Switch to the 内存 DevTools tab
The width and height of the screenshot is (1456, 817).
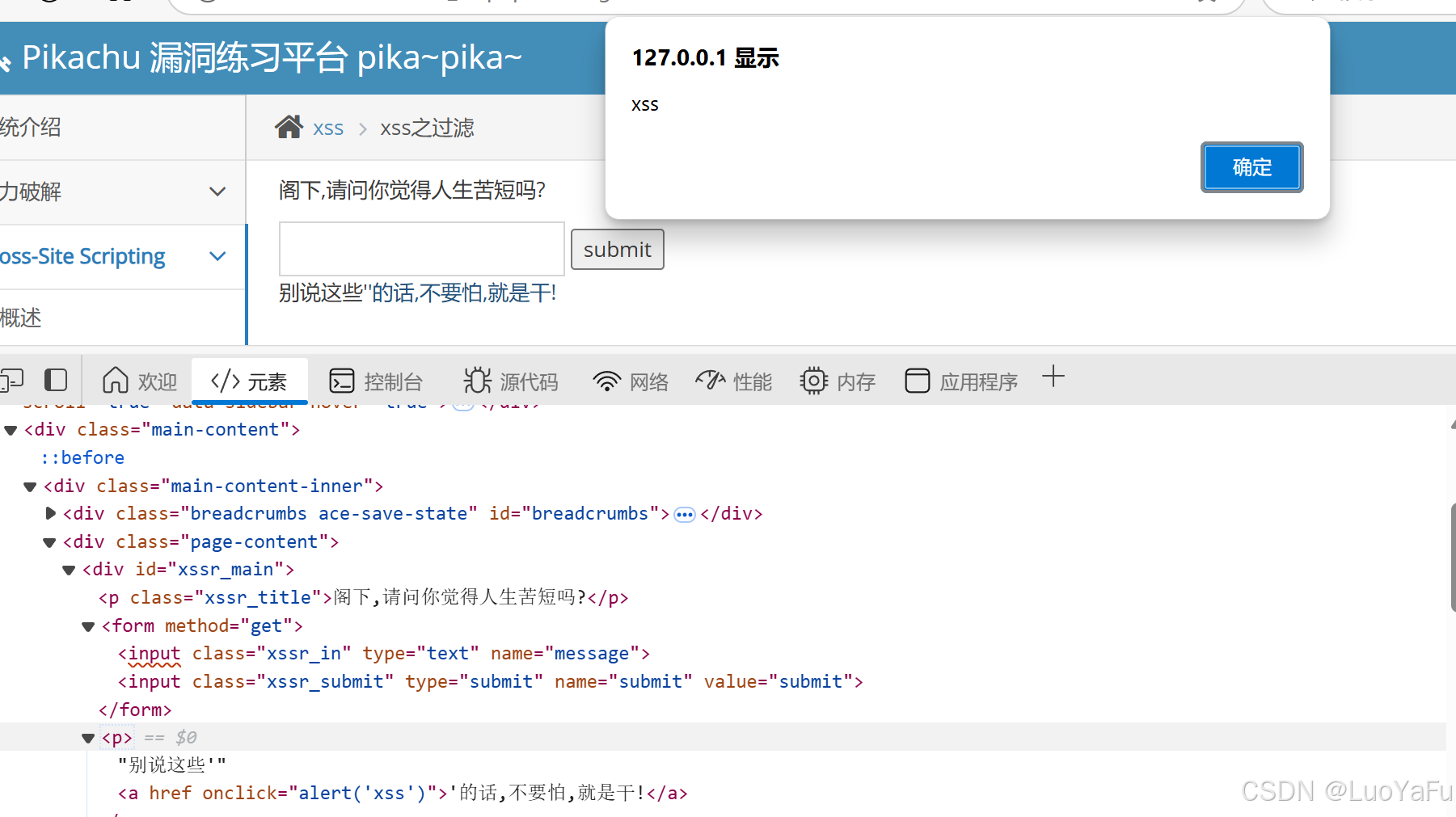click(x=838, y=381)
